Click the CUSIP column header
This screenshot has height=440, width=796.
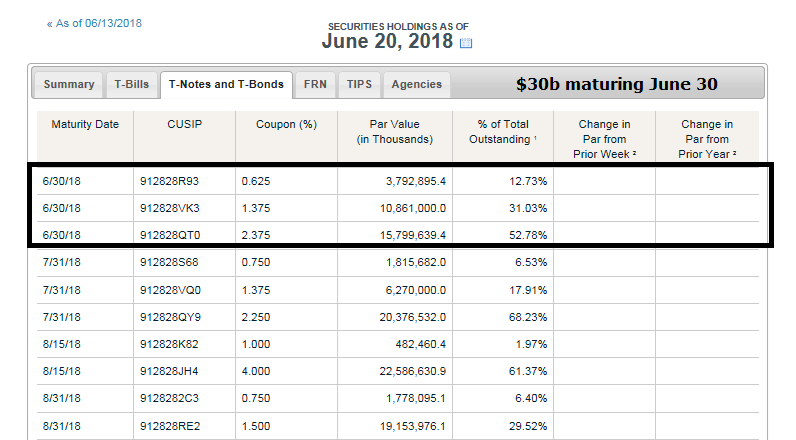pyautogui.click(x=185, y=124)
